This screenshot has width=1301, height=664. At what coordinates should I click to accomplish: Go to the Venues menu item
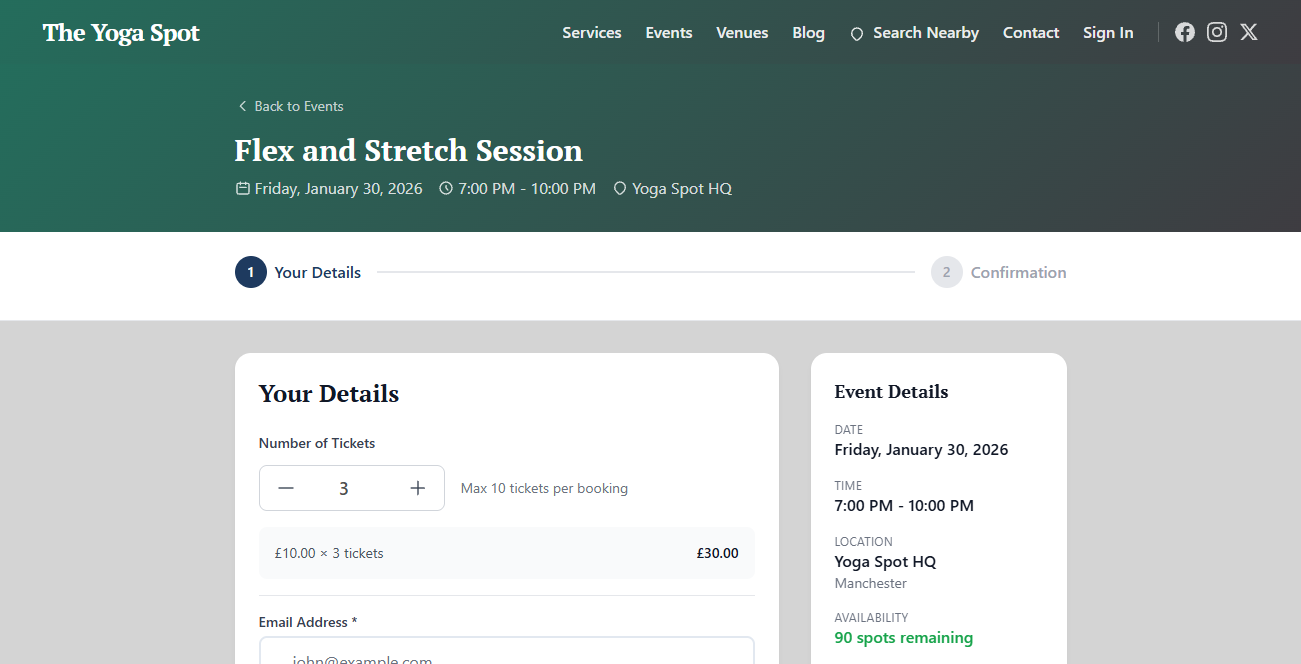pyautogui.click(x=742, y=33)
